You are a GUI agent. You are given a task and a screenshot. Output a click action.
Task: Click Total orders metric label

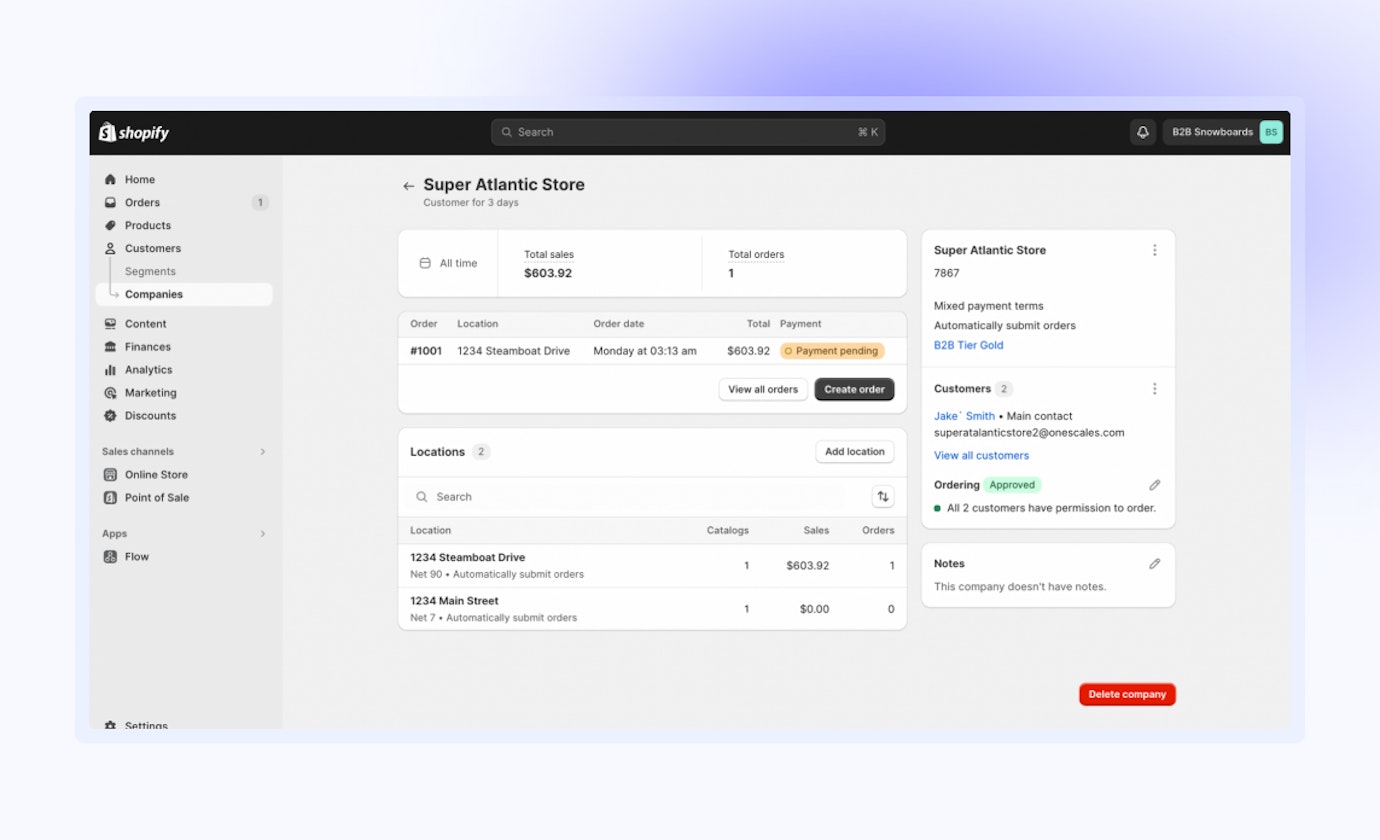tap(756, 255)
